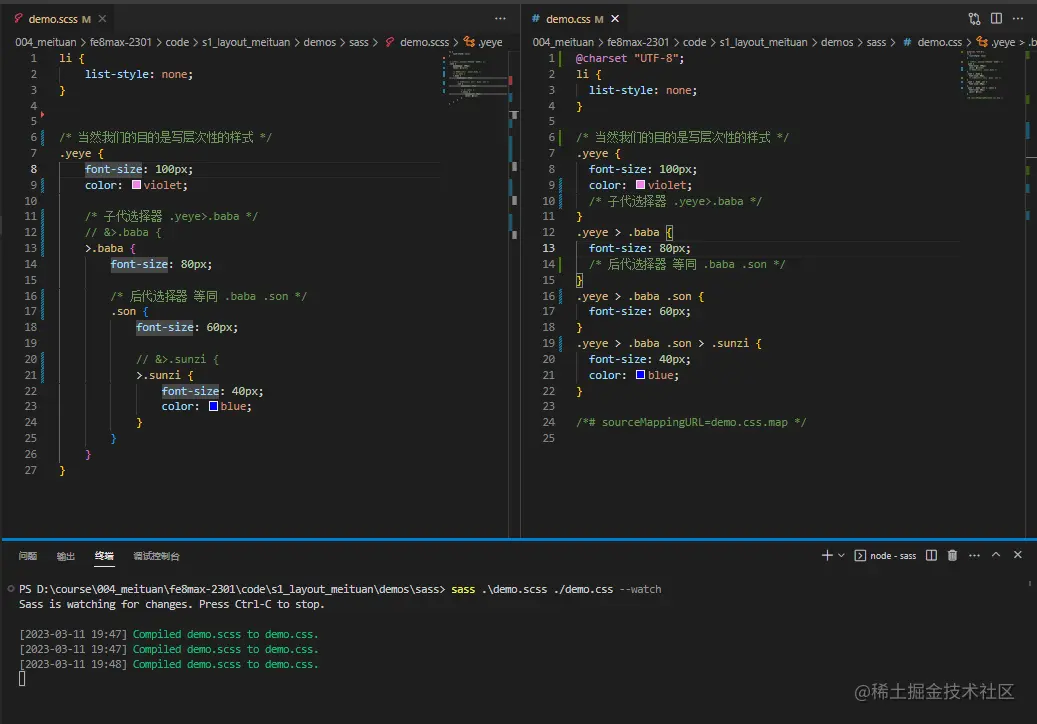Click the left editor minimap
The height and width of the screenshot is (724, 1037).
(474, 78)
